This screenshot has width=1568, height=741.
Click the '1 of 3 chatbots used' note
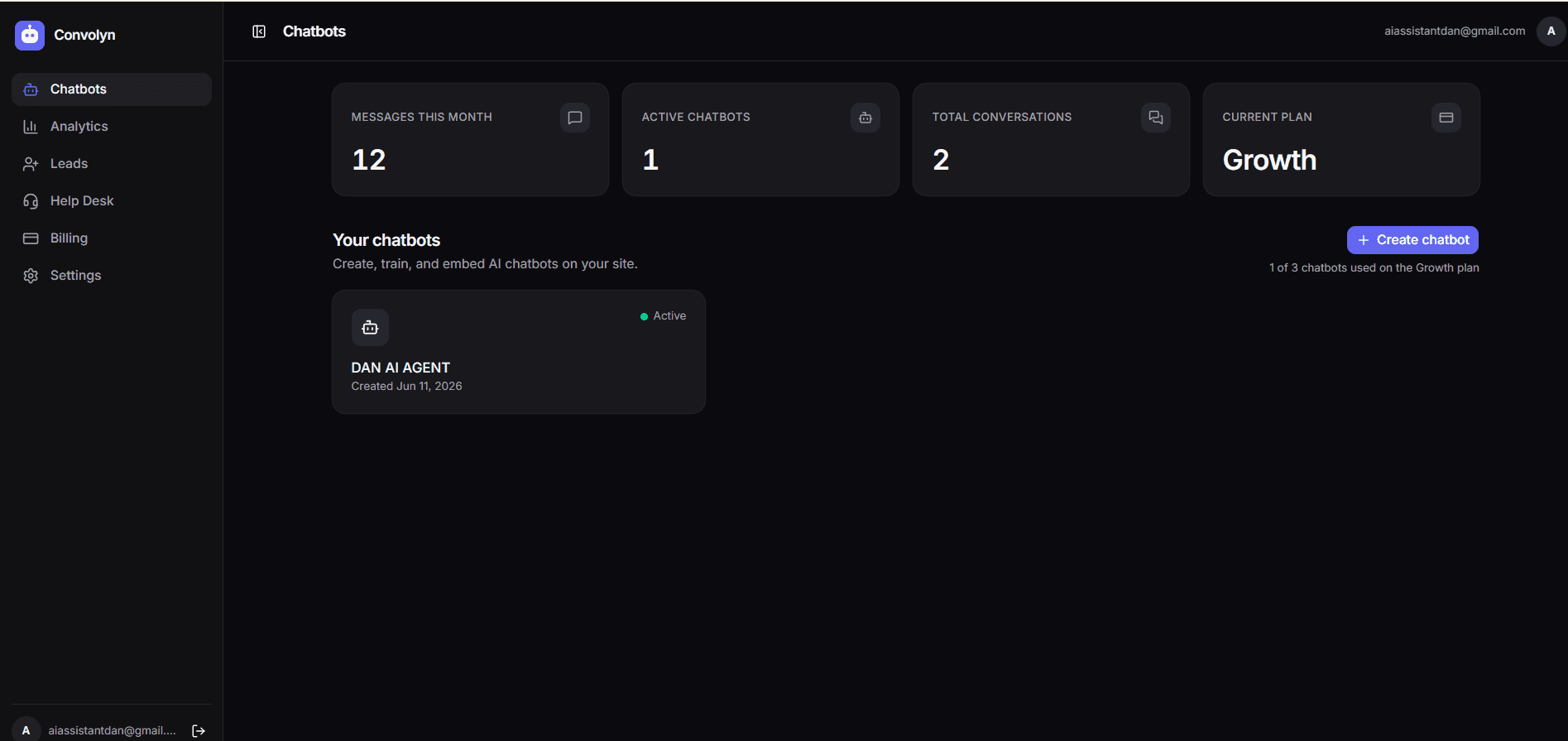[1374, 268]
